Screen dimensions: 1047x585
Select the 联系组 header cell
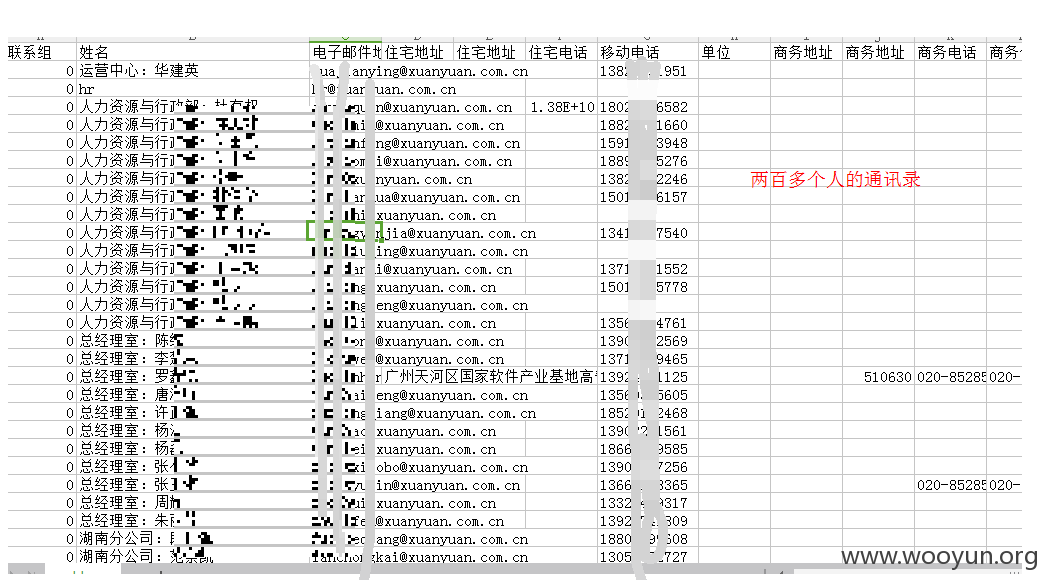tap(41, 52)
